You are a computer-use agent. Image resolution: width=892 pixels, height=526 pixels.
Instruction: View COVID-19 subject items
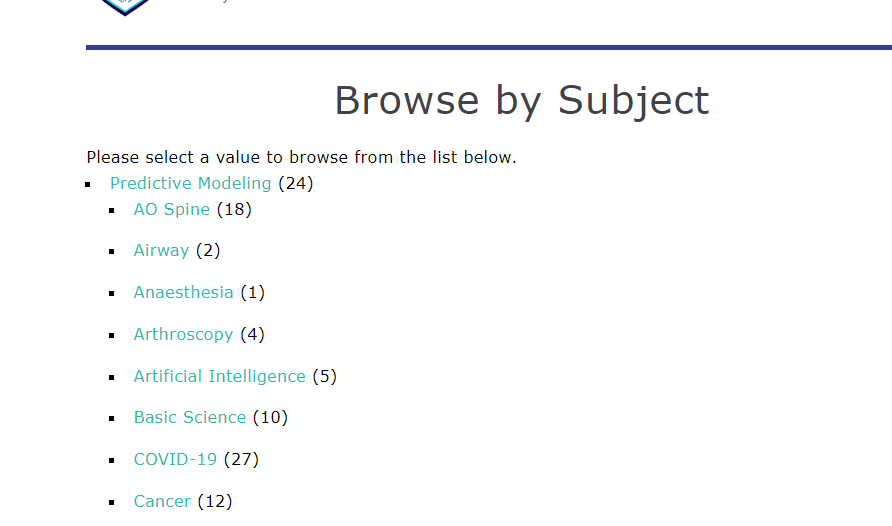pyautogui.click(x=175, y=459)
